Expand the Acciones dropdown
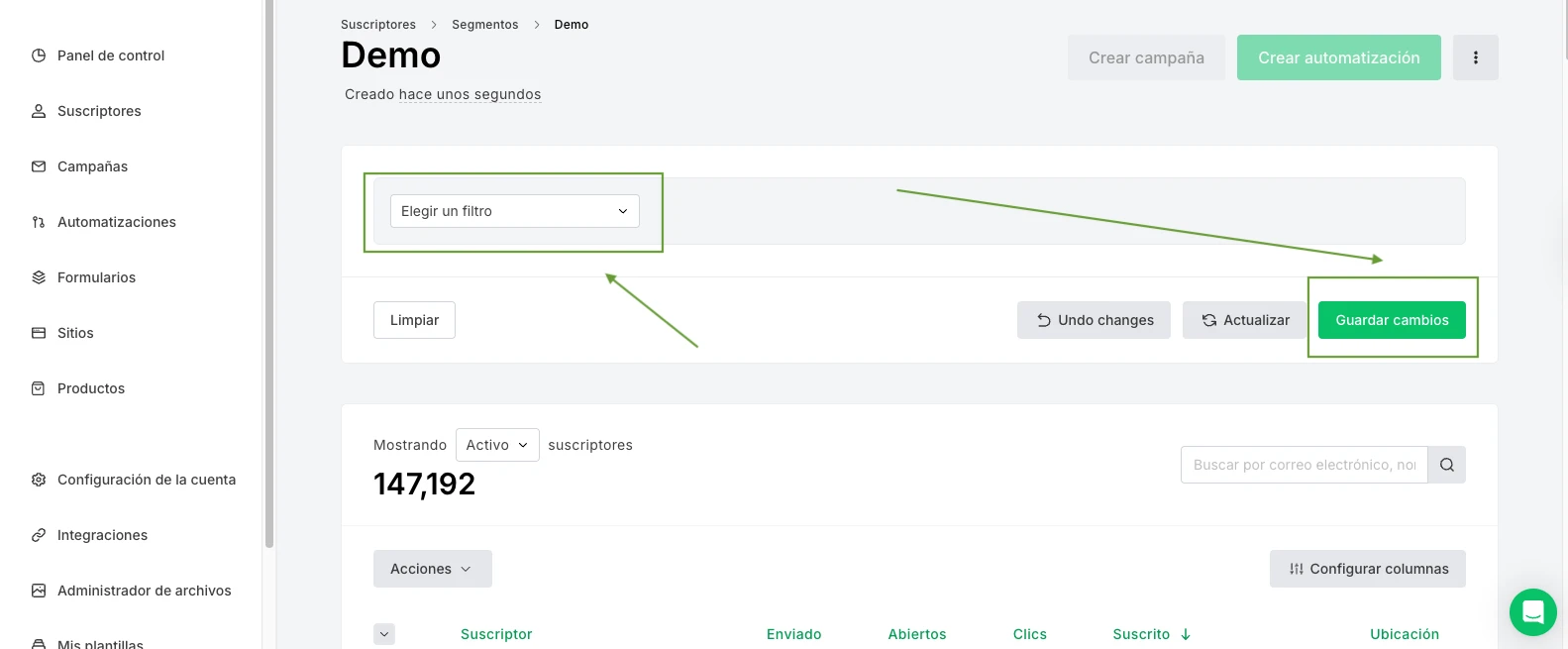Image resolution: width=1568 pixels, height=649 pixels. [432, 569]
